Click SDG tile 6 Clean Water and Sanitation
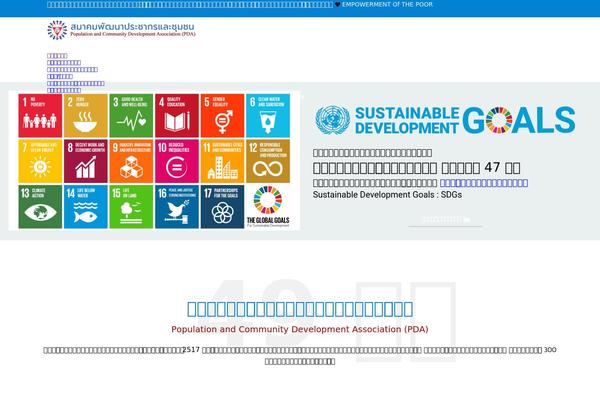This screenshot has height=400, width=600. pos(268,116)
